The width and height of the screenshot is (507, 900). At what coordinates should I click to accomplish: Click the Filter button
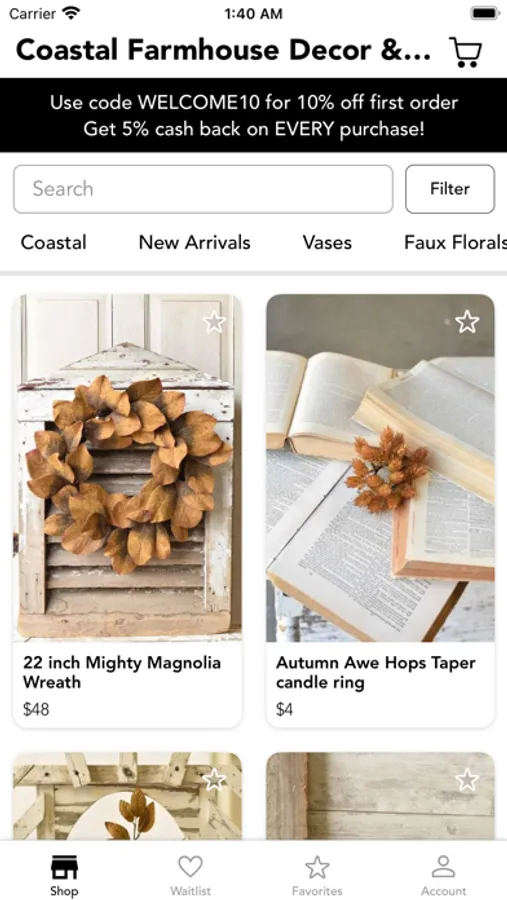coord(450,189)
